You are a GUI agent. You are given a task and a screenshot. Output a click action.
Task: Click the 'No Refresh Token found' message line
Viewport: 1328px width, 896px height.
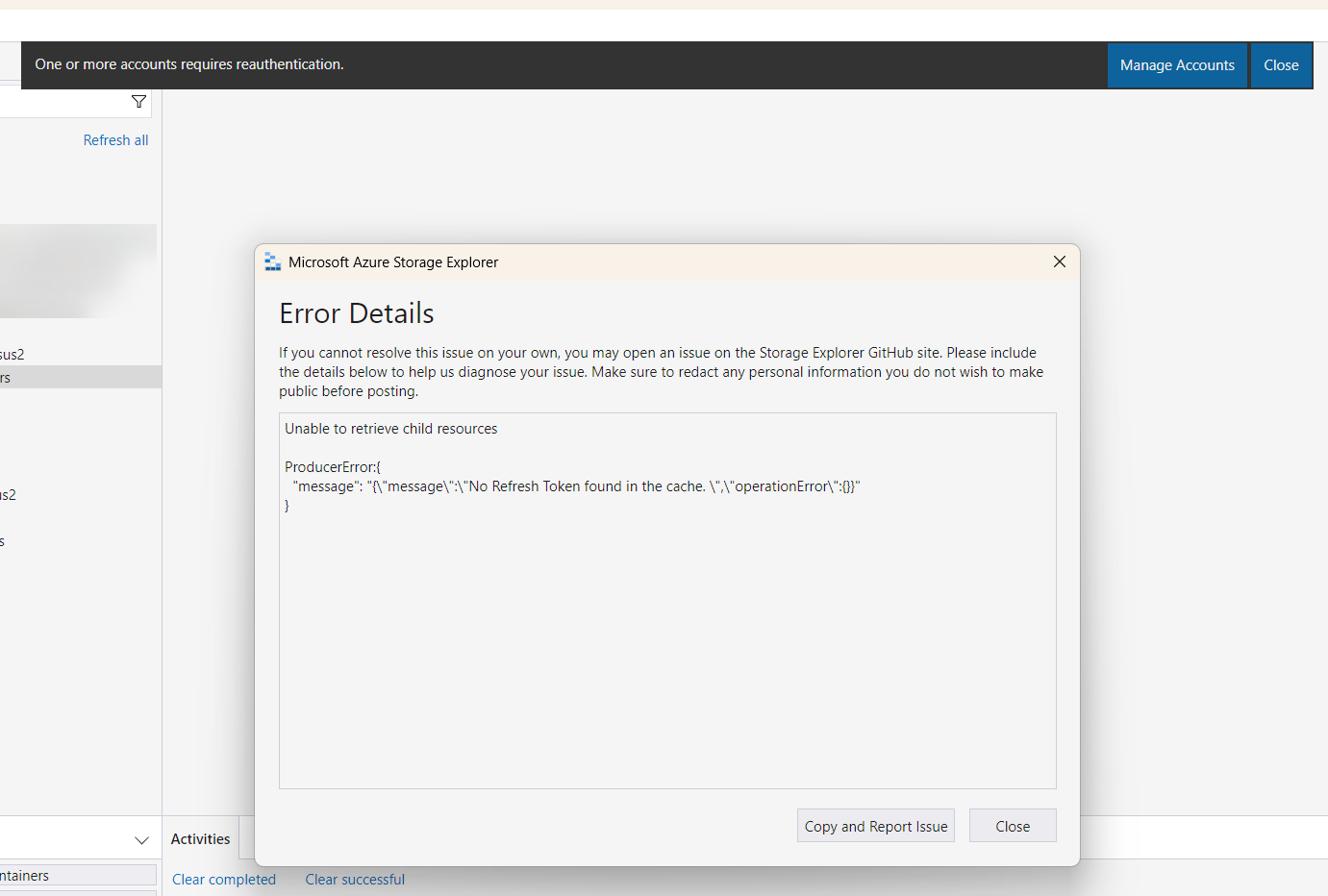(576, 486)
